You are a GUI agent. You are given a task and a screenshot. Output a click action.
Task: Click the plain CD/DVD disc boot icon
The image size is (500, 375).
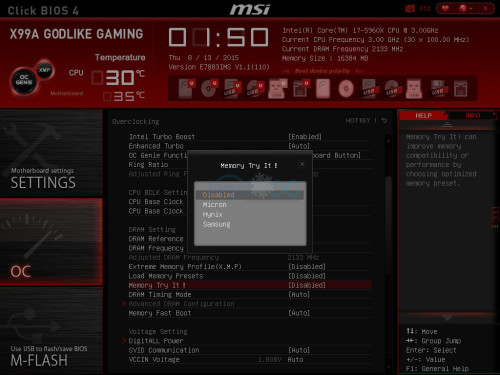tap(346, 89)
